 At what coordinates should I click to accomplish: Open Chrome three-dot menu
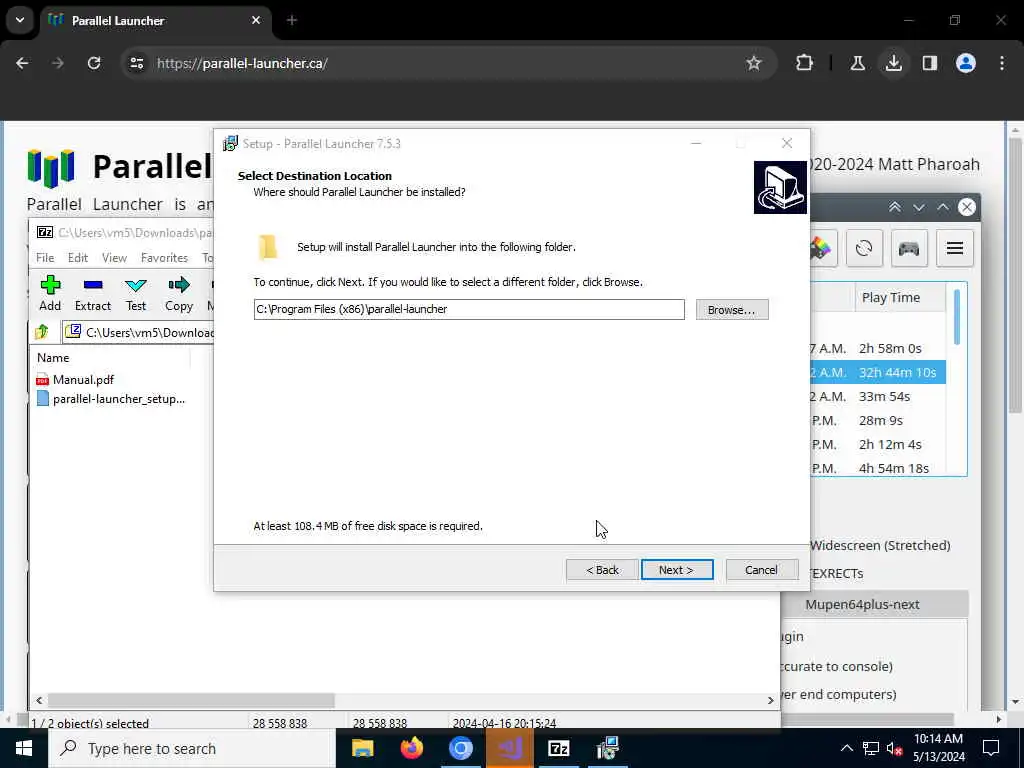click(1002, 63)
